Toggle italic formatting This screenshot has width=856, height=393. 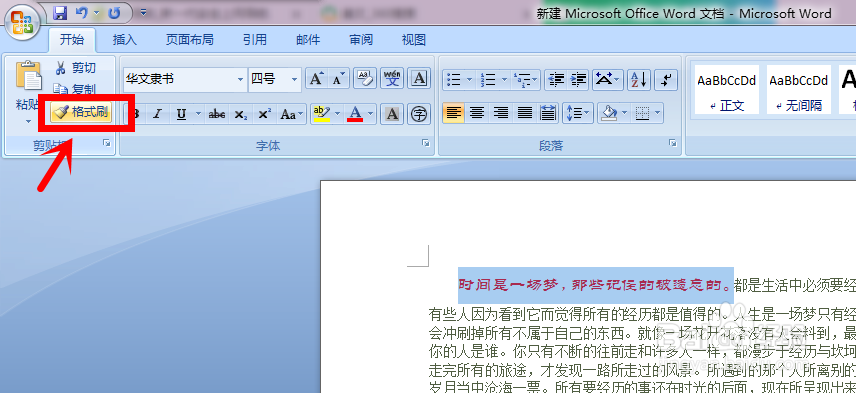tap(157, 114)
